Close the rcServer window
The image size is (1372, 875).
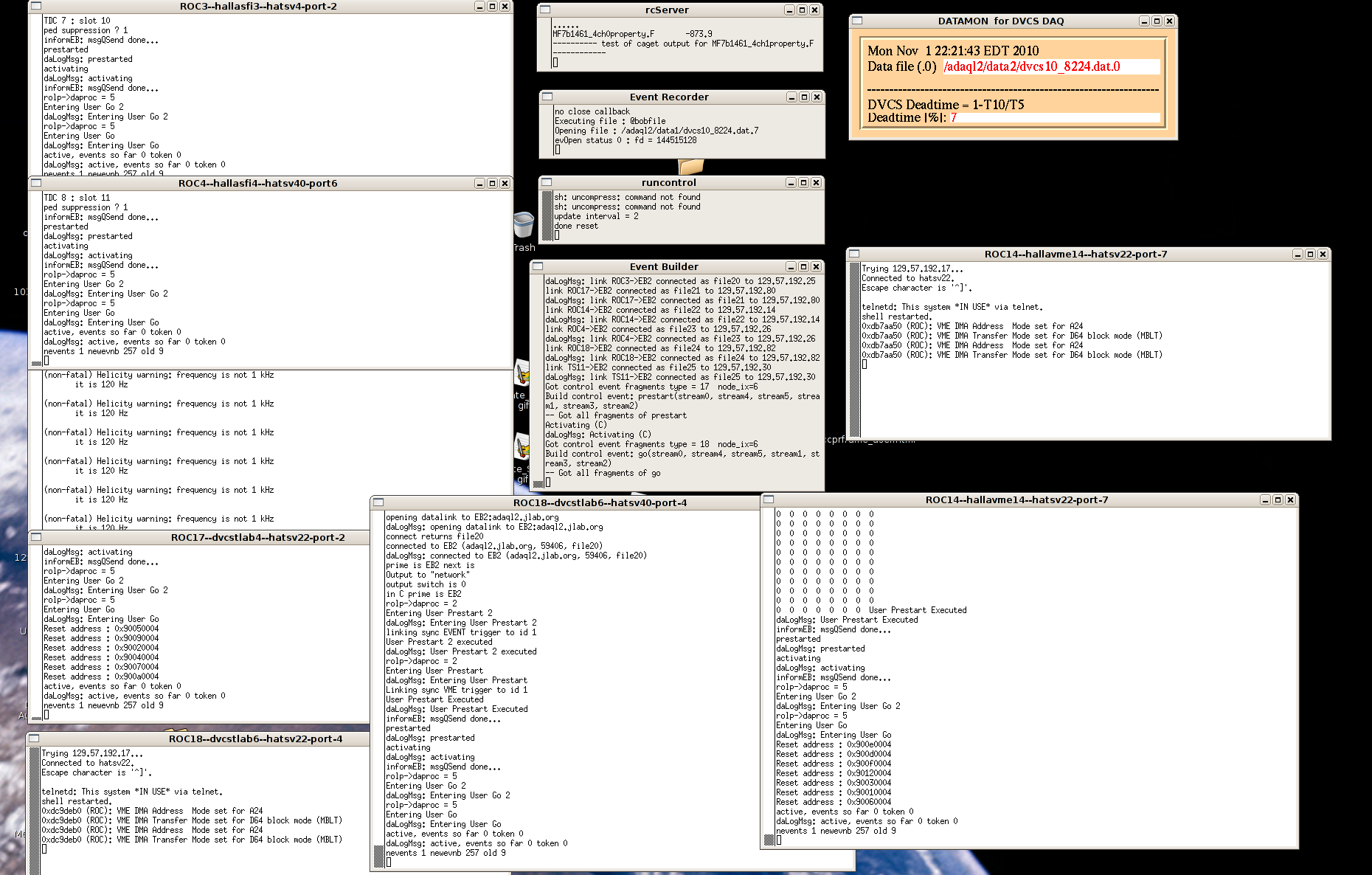[x=814, y=10]
